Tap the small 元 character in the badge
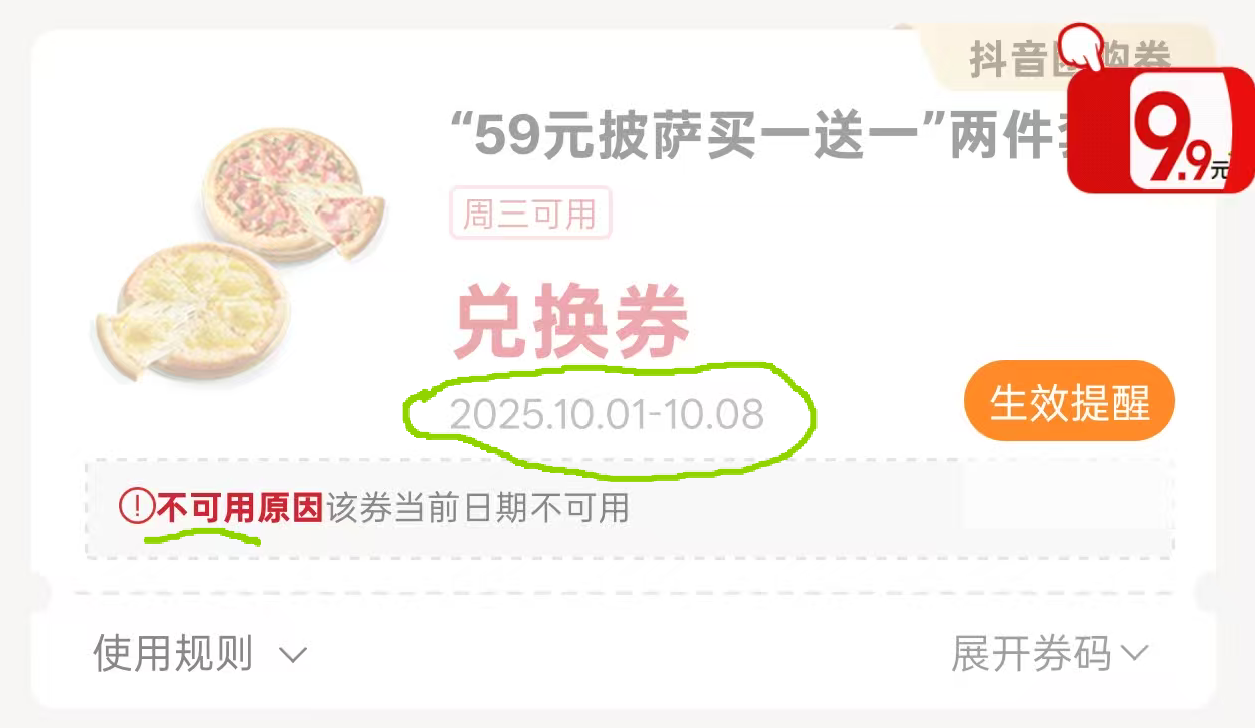 [1220, 169]
